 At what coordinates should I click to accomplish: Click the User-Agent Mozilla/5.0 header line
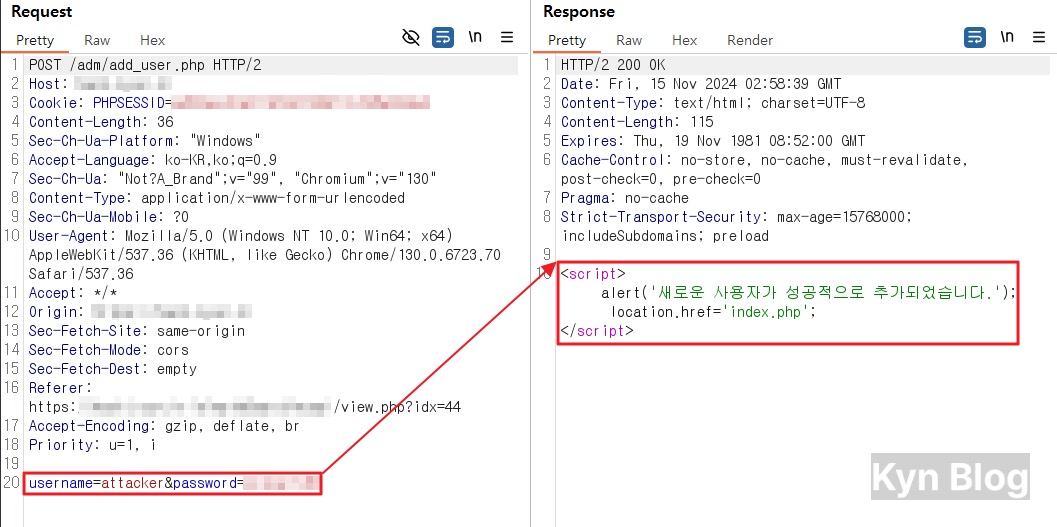click(x=264, y=255)
